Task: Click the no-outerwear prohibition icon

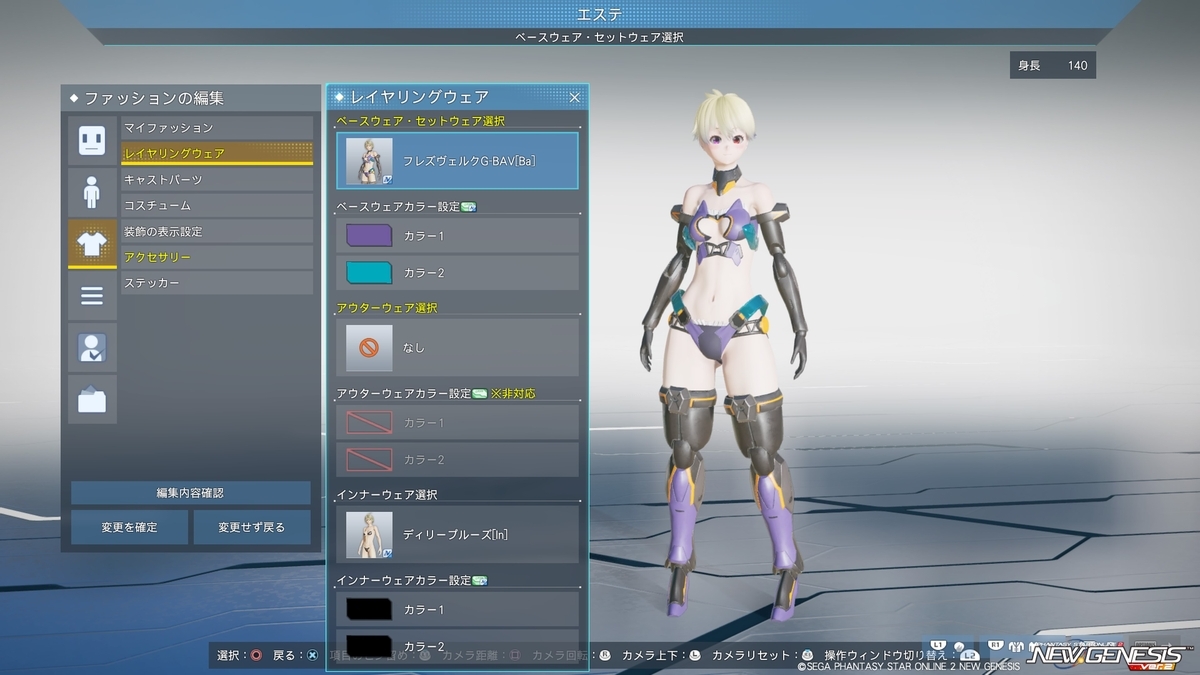Action: [x=369, y=348]
